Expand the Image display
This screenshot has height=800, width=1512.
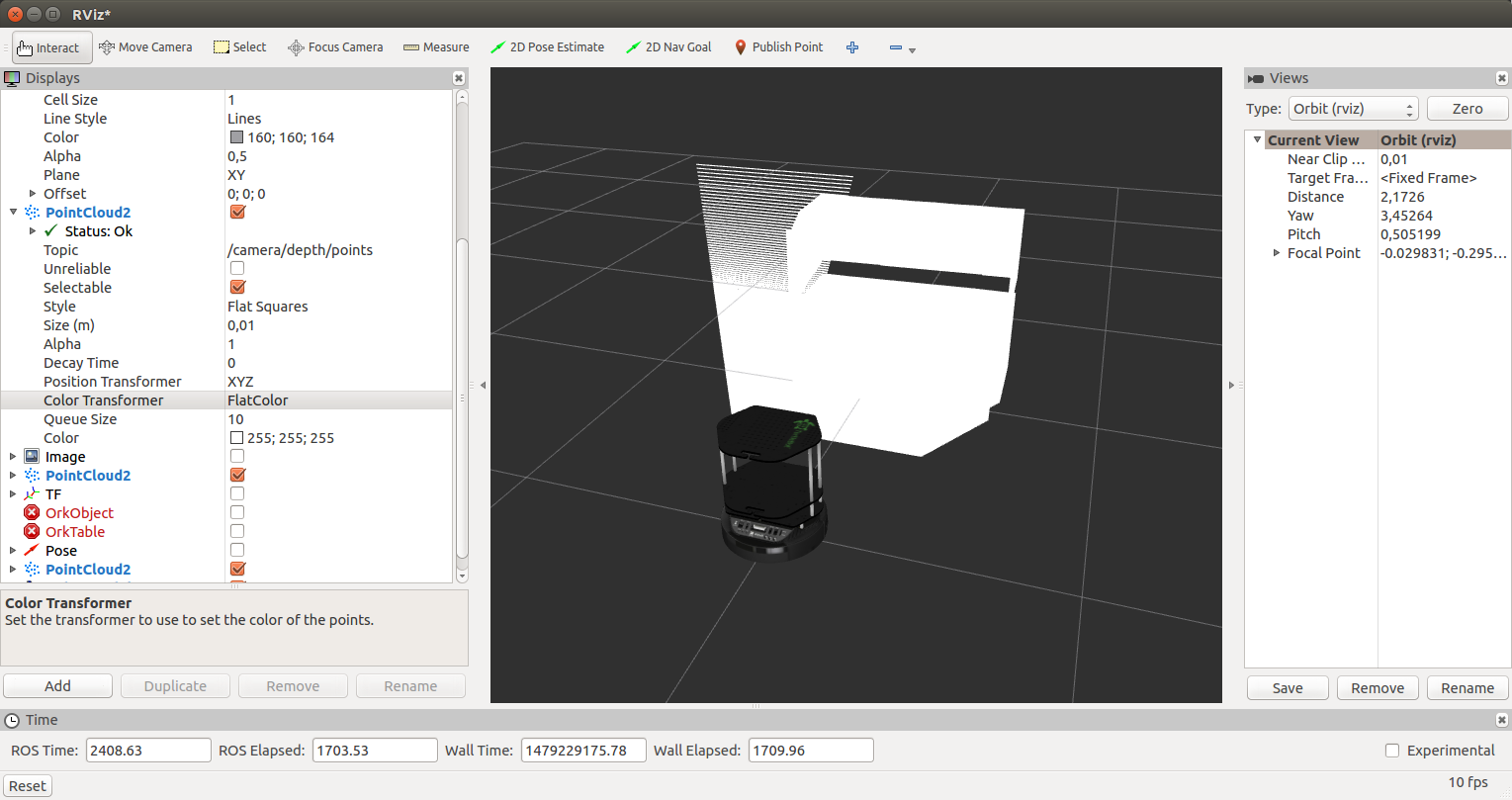13,457
